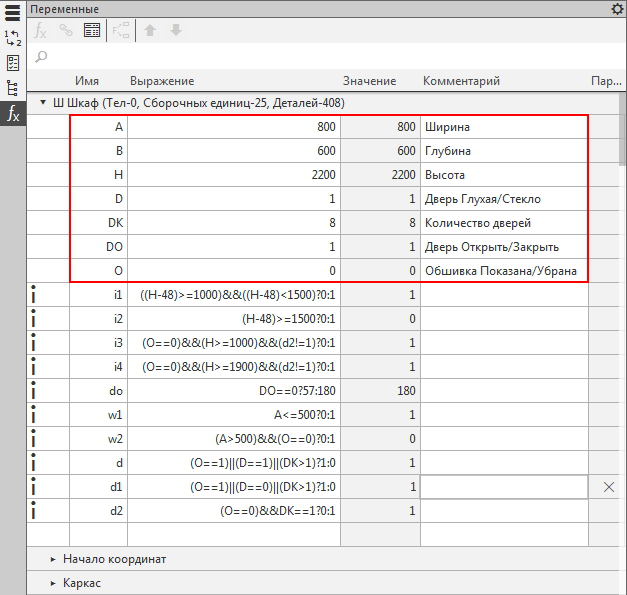
Task: Click the fx function toolbar button
Action: (41, 31)
